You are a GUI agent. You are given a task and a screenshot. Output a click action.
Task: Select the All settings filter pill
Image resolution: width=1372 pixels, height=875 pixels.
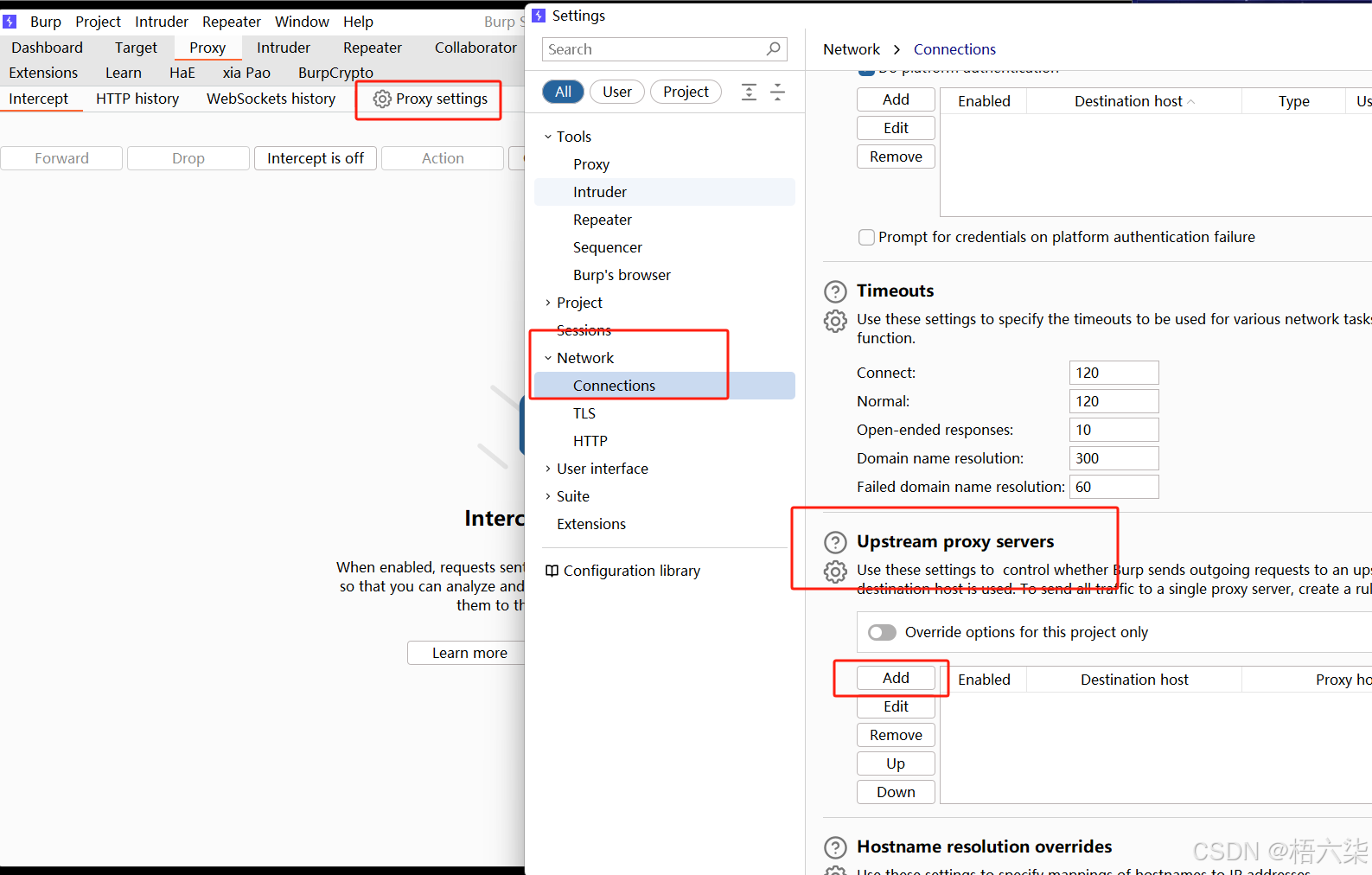click(x=563, y=92)
